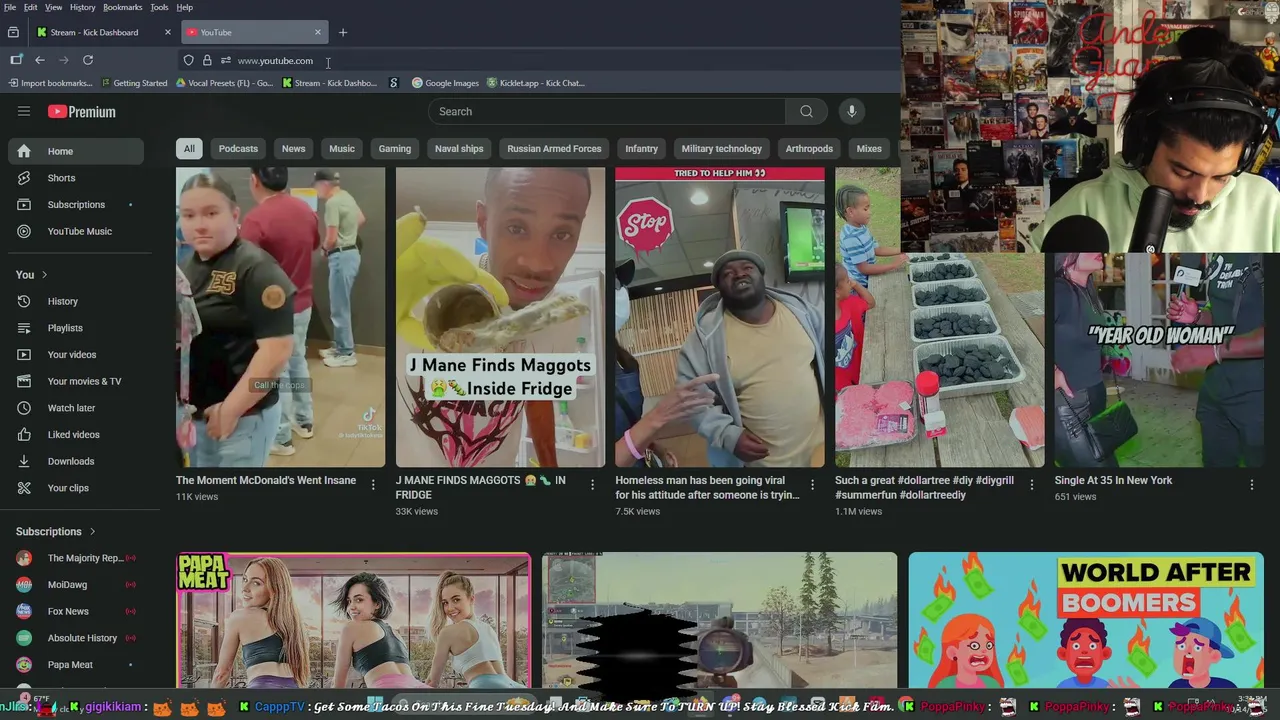Open more options for McDonald's Went Insane short
Screen dimensions: 1280x720
point(373,484)
